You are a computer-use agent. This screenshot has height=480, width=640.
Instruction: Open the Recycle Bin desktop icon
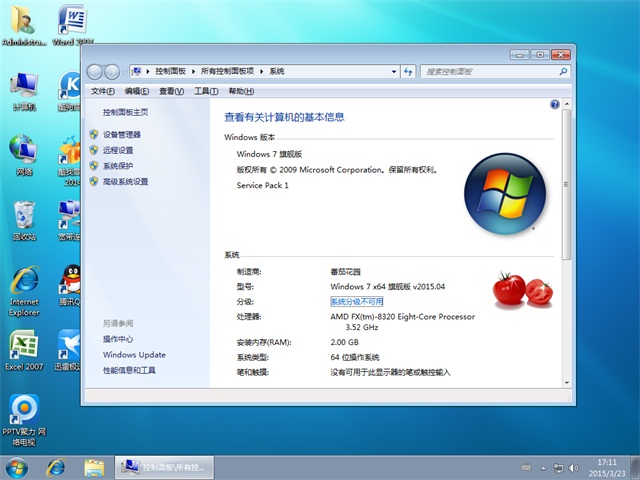pos(24,218)
